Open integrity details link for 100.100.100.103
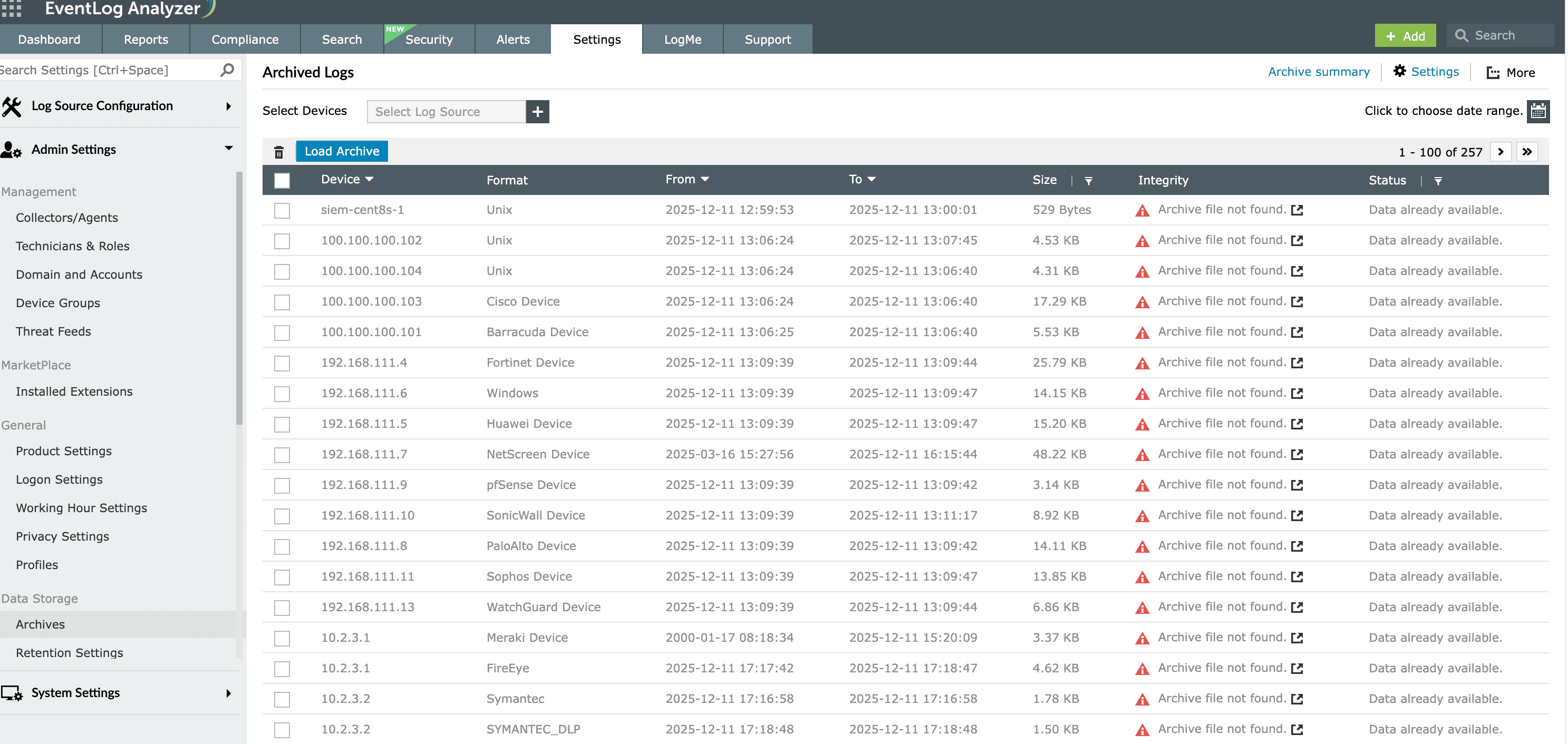 click(1297, 302)
